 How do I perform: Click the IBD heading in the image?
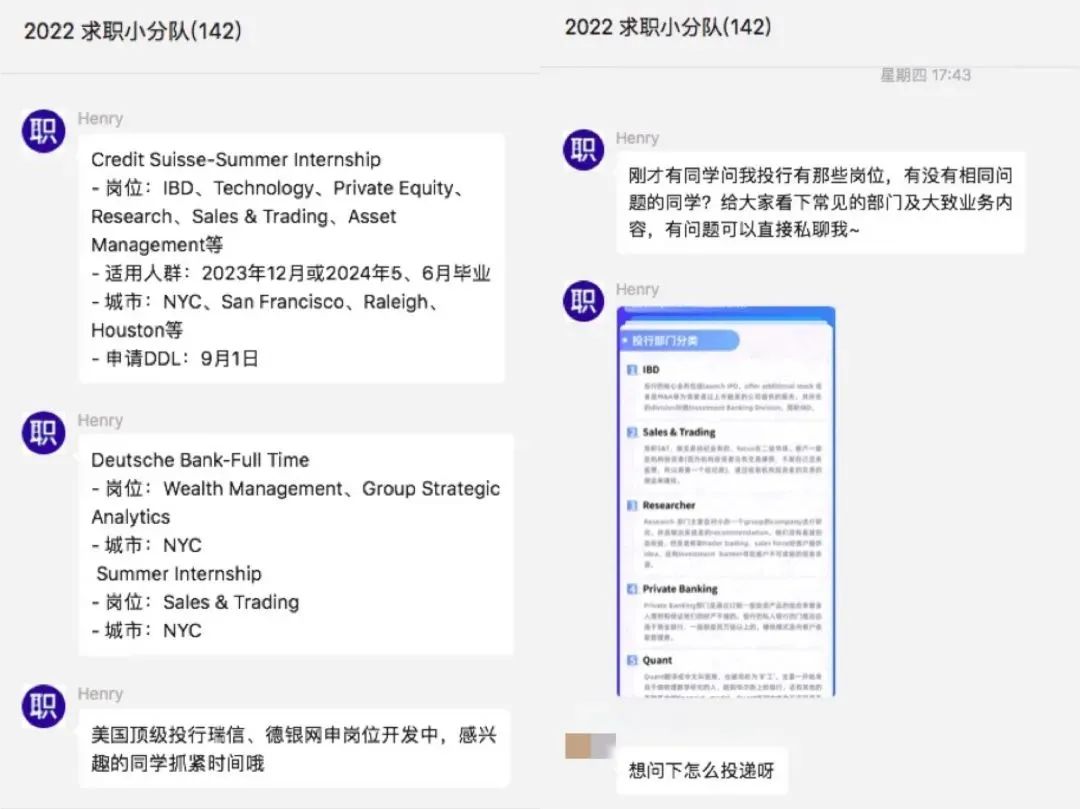pyautogui.click(x=650, y=370)
